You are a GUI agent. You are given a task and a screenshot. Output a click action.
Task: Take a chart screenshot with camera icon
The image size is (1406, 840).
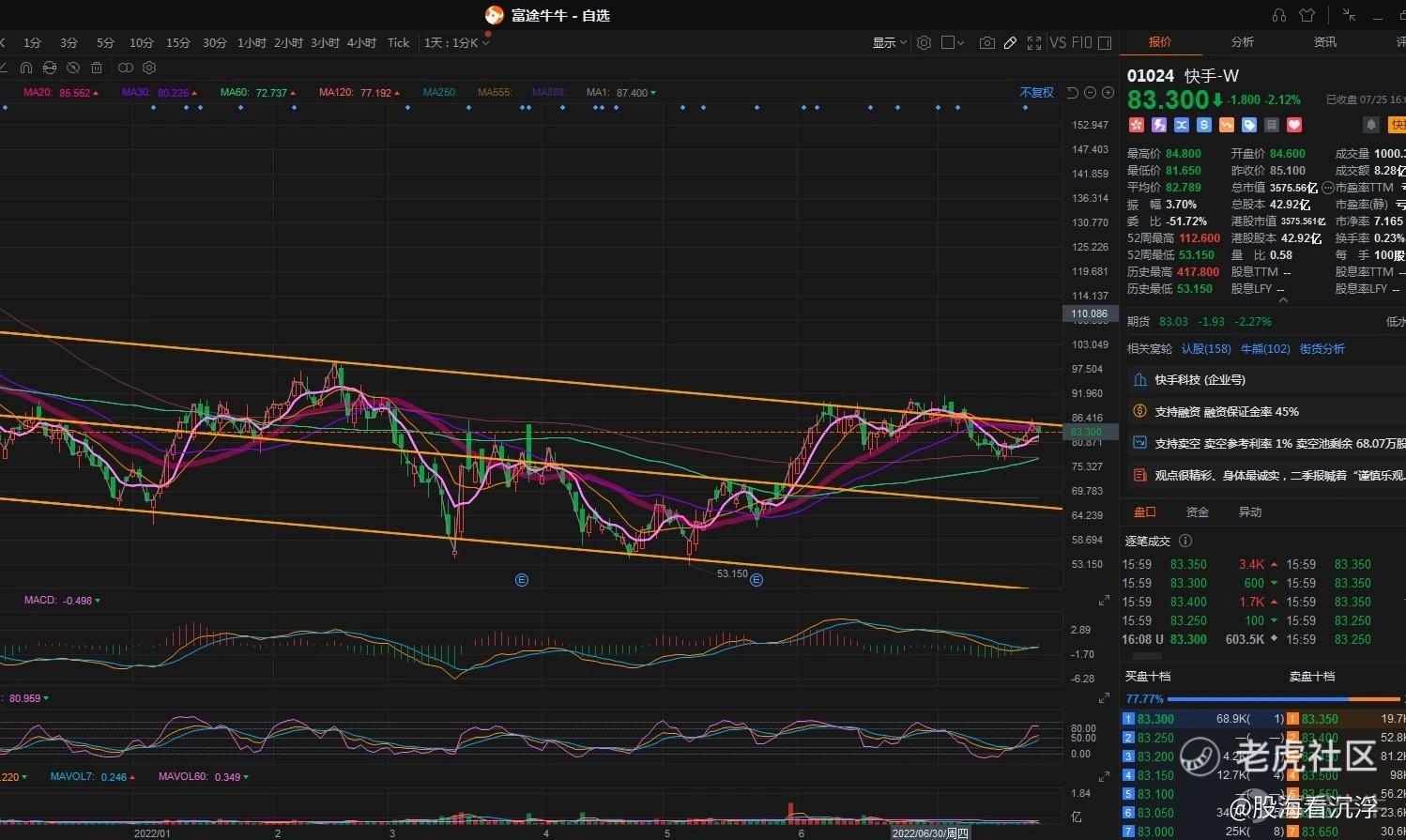coord(986,42)
